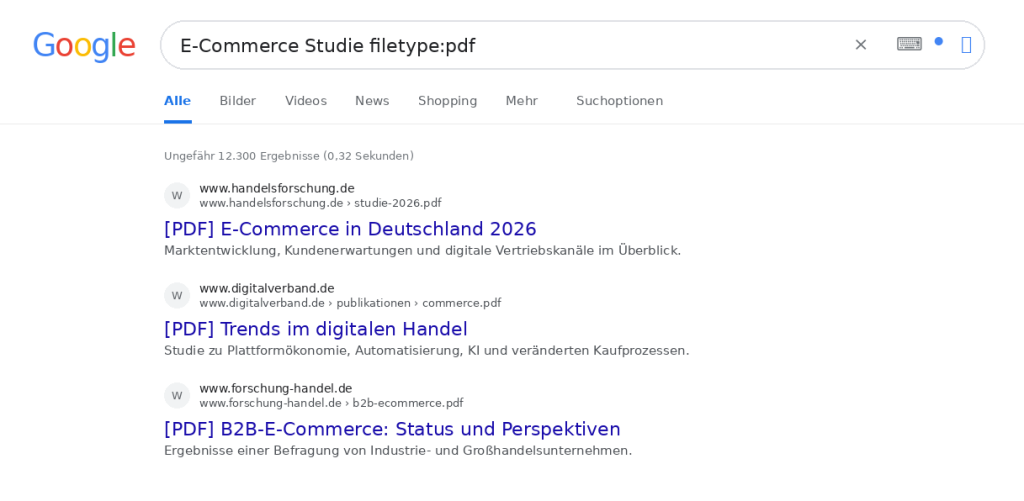Click the snippet starting 'Studie zu Plattformökonomie'
The width and height of the screenshot is (1024, 501).
tap(426, 350)
